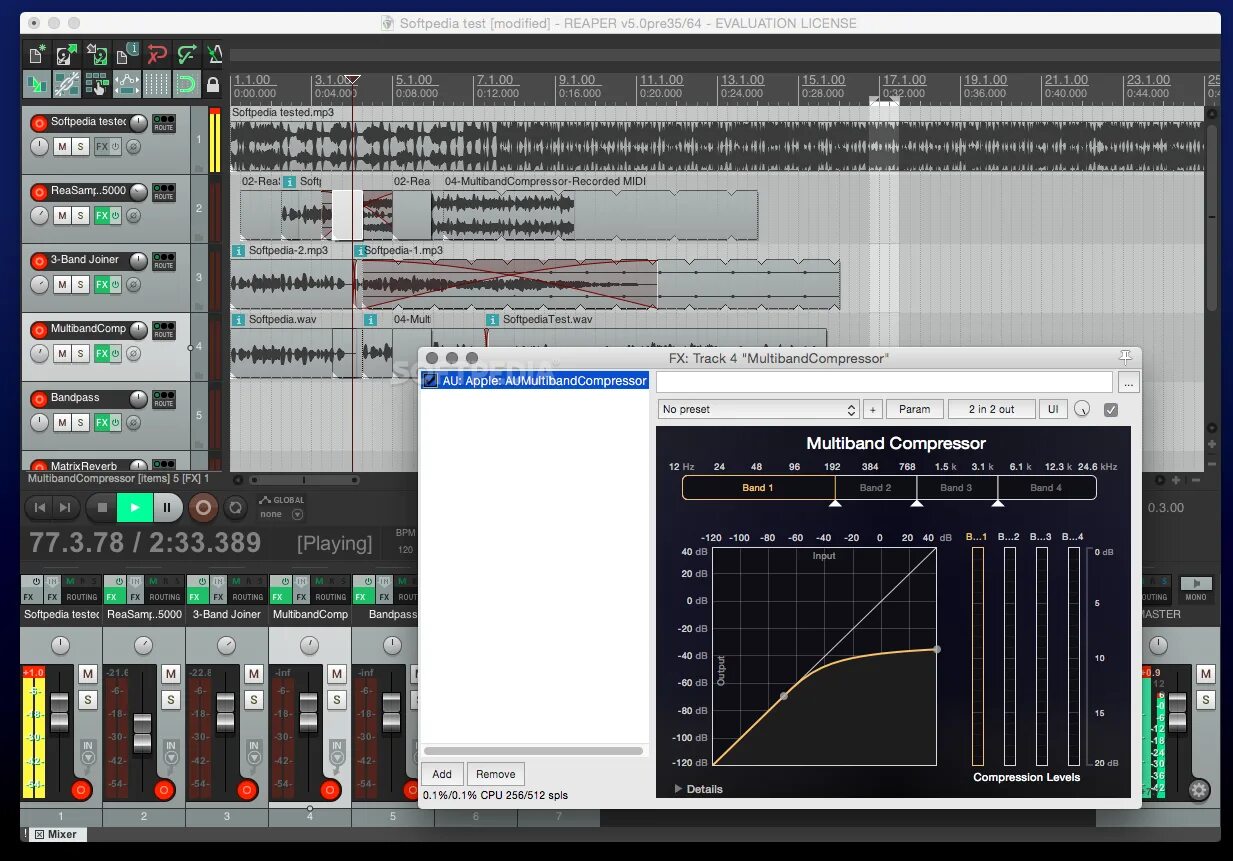This screenshot has height=861, width=1233.
Task: Click the wet/dry mix knob in FX window
Action: pos(1082,409)
